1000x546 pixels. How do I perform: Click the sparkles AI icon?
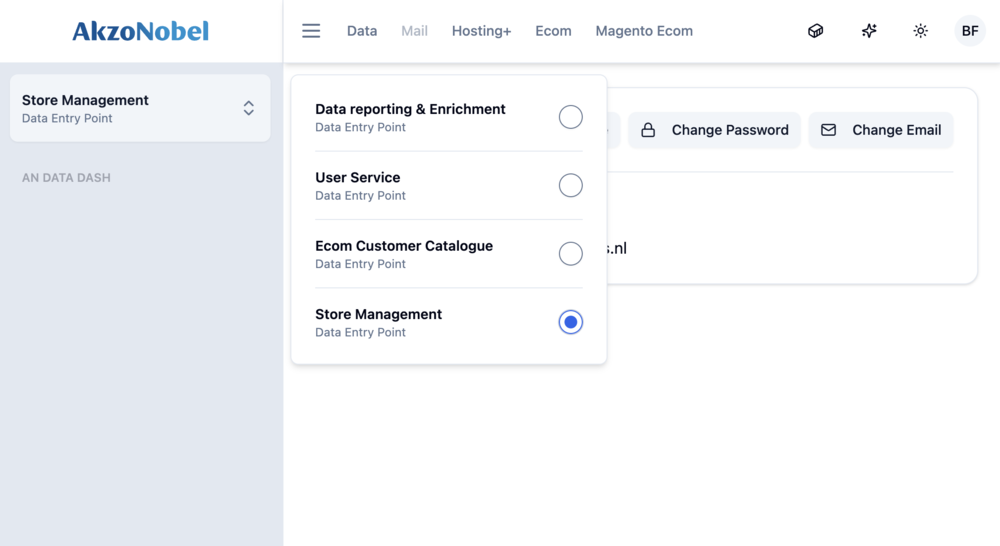pyautogui.click(x=869, y=31)
